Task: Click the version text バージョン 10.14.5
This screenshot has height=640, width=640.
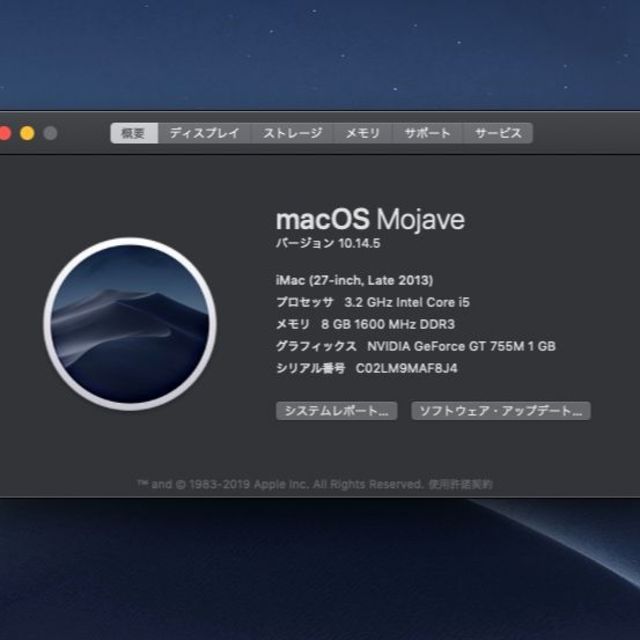Action: pos(328,243)
